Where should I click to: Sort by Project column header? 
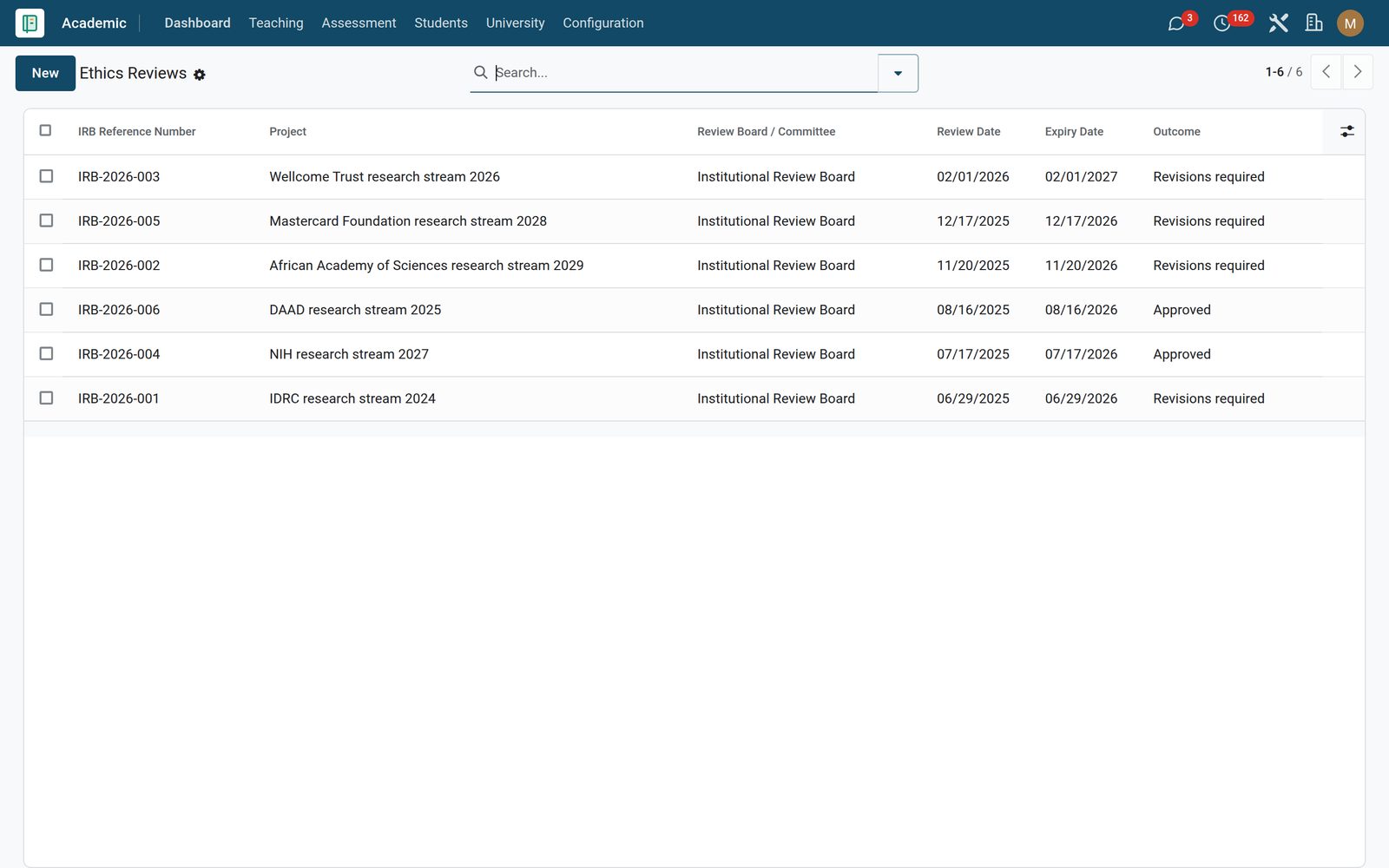[x=288, y=132]
